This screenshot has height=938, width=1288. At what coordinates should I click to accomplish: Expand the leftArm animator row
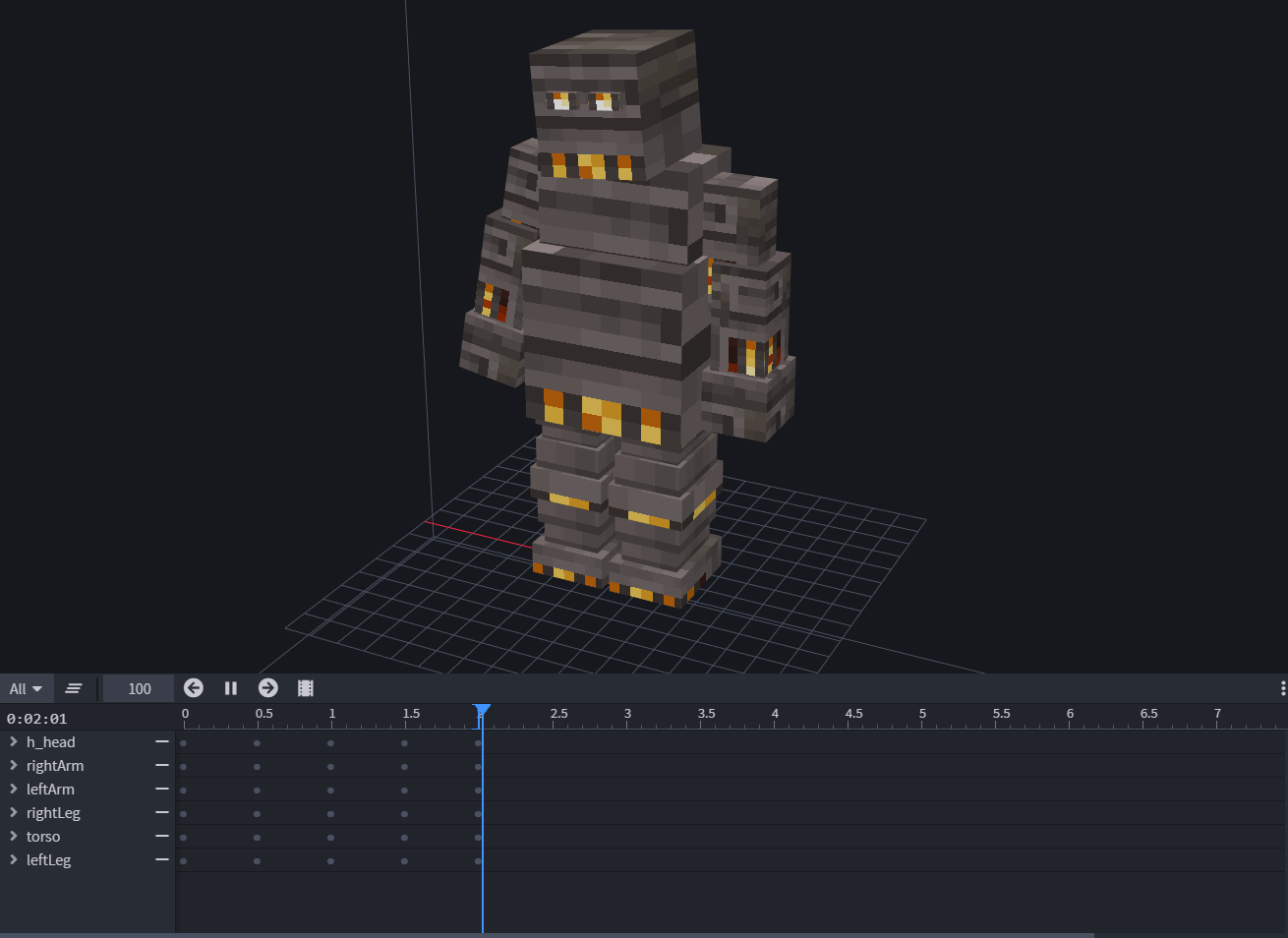point(13,789)
